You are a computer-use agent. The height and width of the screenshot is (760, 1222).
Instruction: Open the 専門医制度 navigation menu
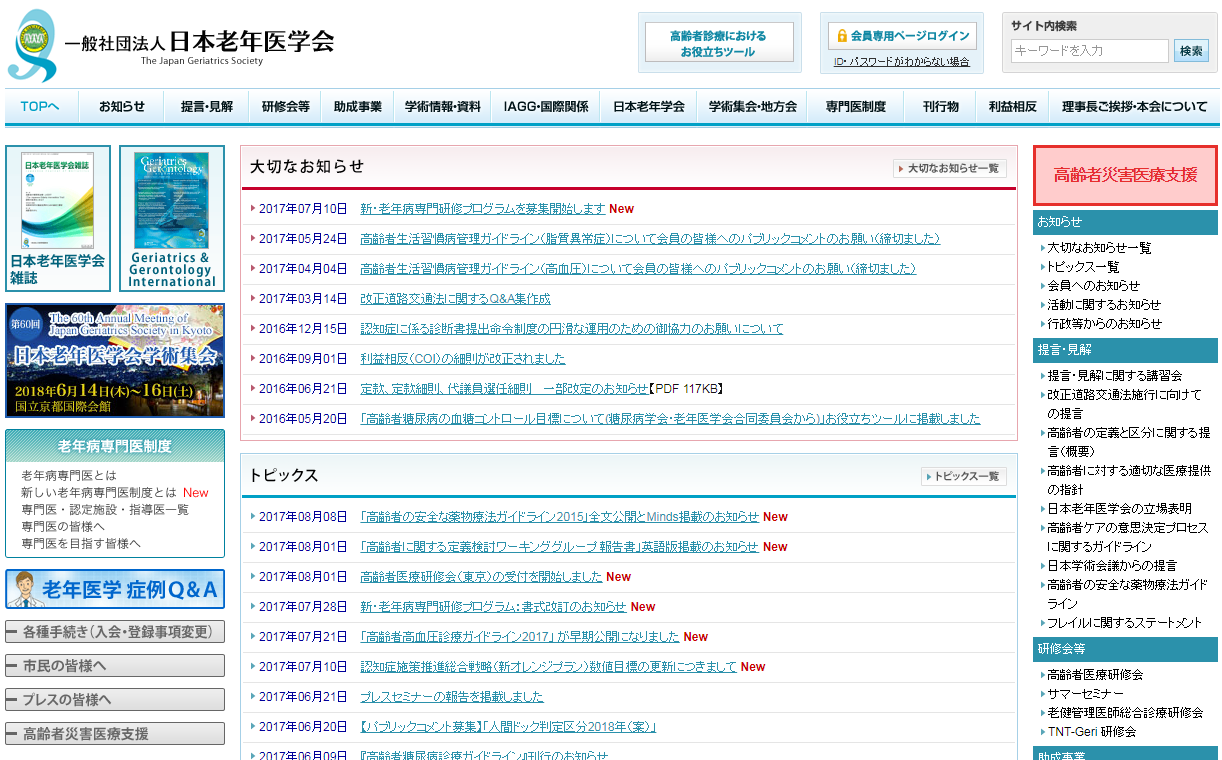856,106
